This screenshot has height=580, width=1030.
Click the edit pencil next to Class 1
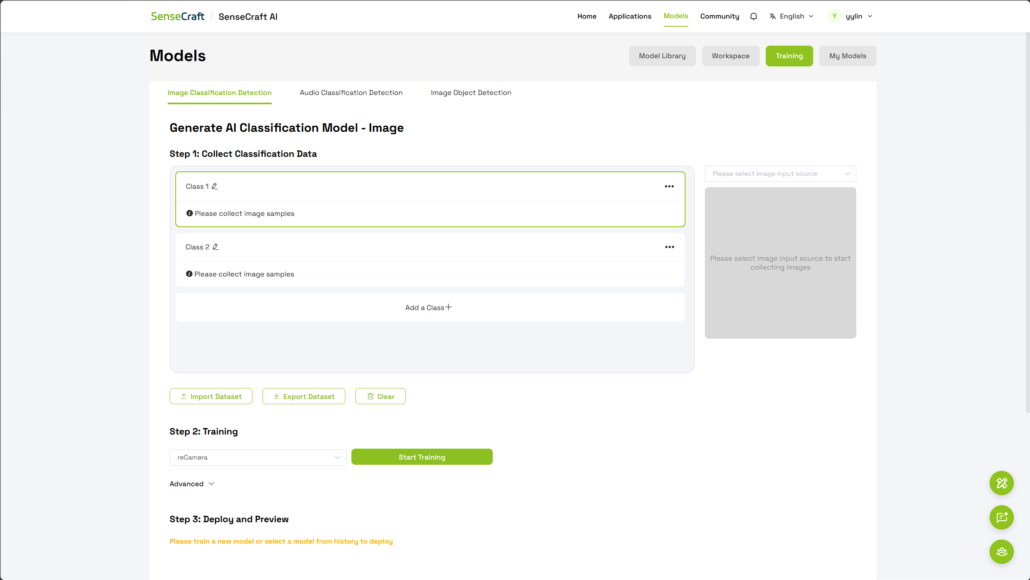214,187
